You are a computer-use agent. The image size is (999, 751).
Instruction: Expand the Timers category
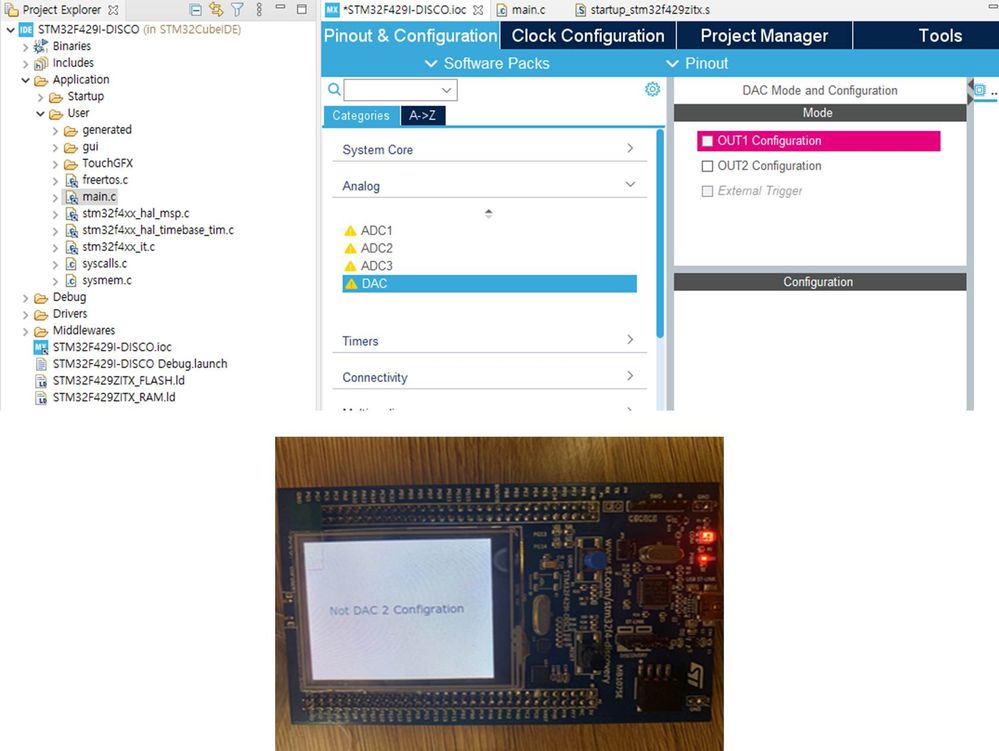630,340
